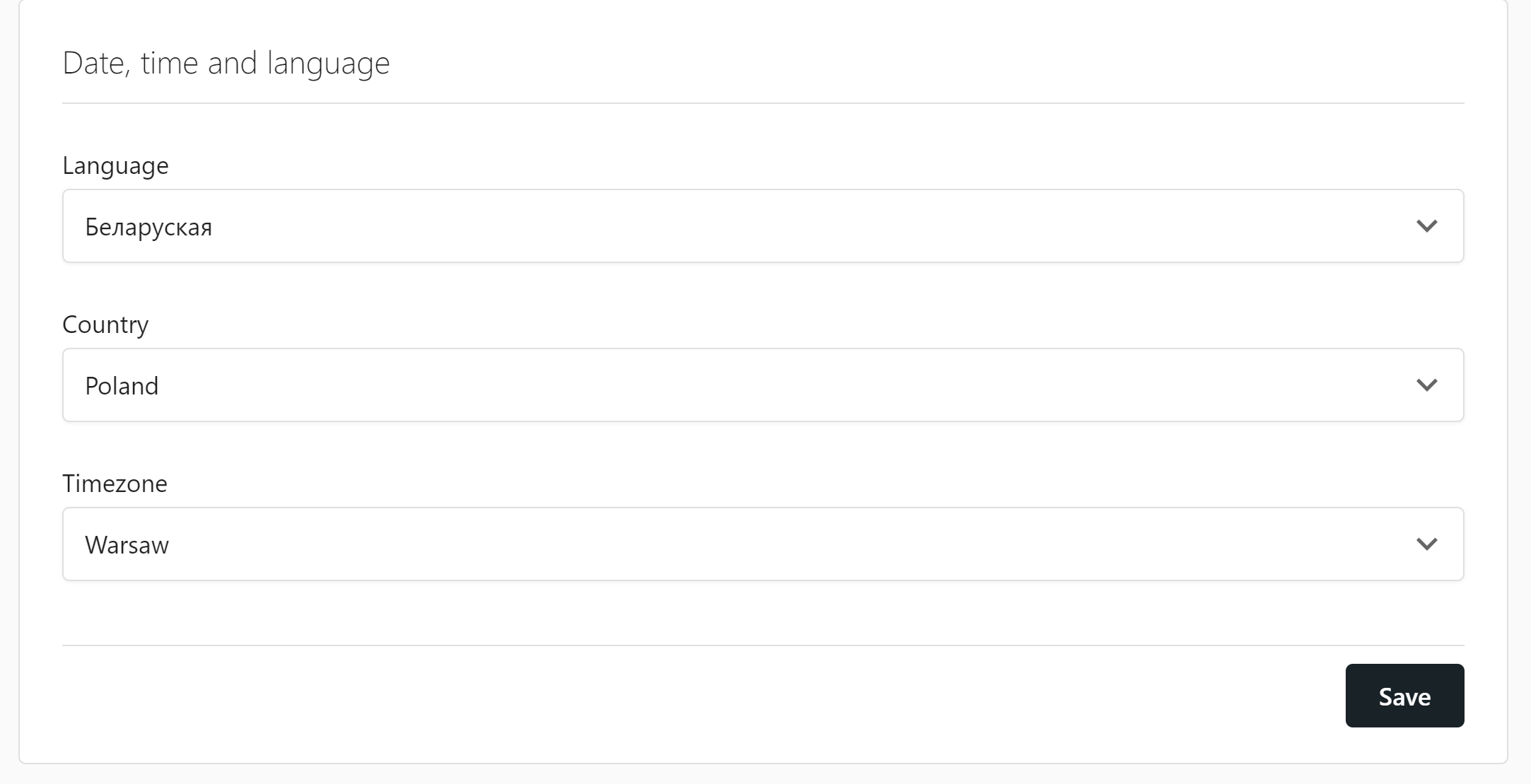Click the chevron arrow in the Timezone field
Screen dimensions: 1531x784
(1426, 544)
